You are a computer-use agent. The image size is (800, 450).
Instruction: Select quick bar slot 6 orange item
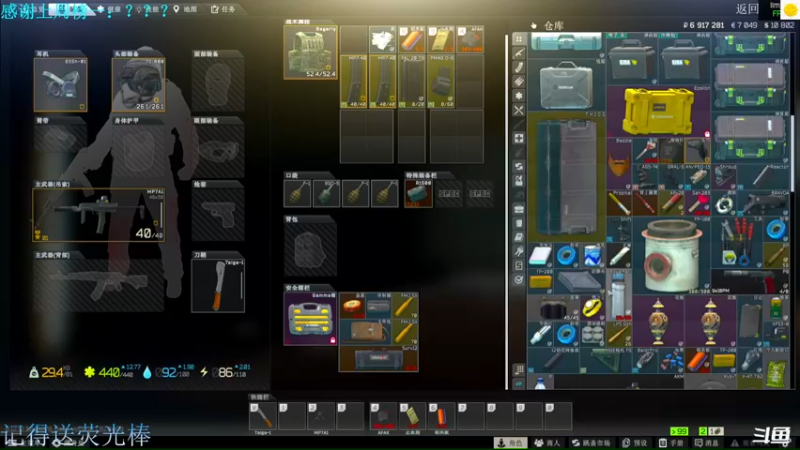(441, 416)
